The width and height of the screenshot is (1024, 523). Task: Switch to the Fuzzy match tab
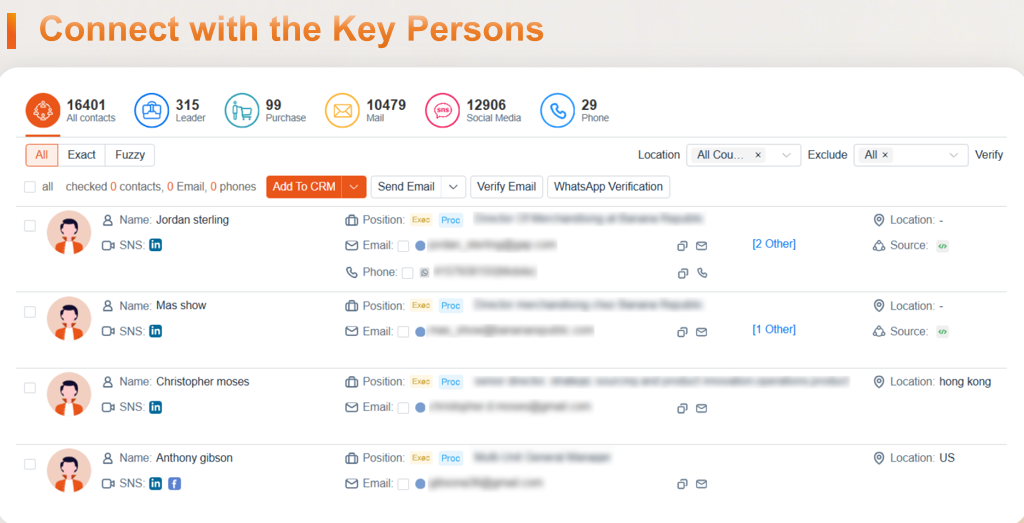(130, 155)
